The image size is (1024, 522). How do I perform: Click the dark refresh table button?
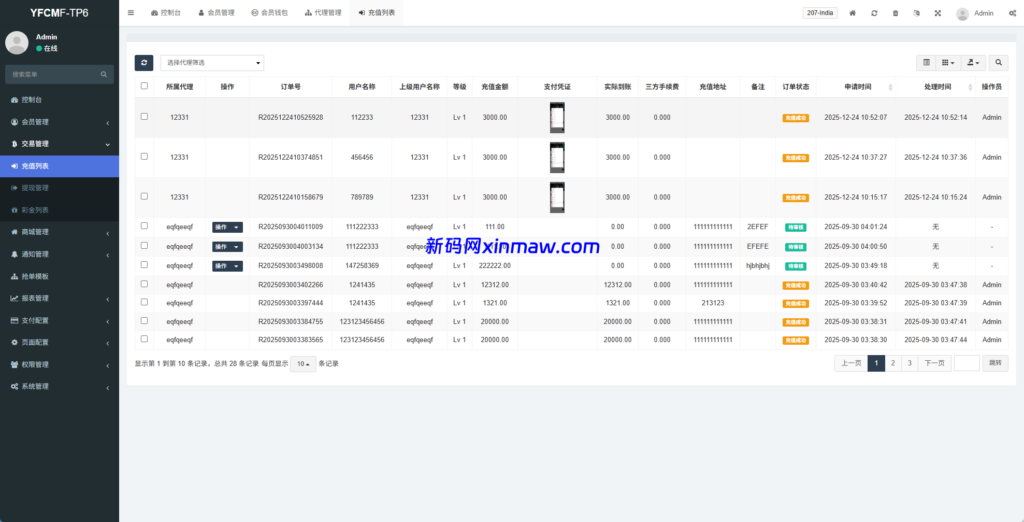tap(144, 63)
